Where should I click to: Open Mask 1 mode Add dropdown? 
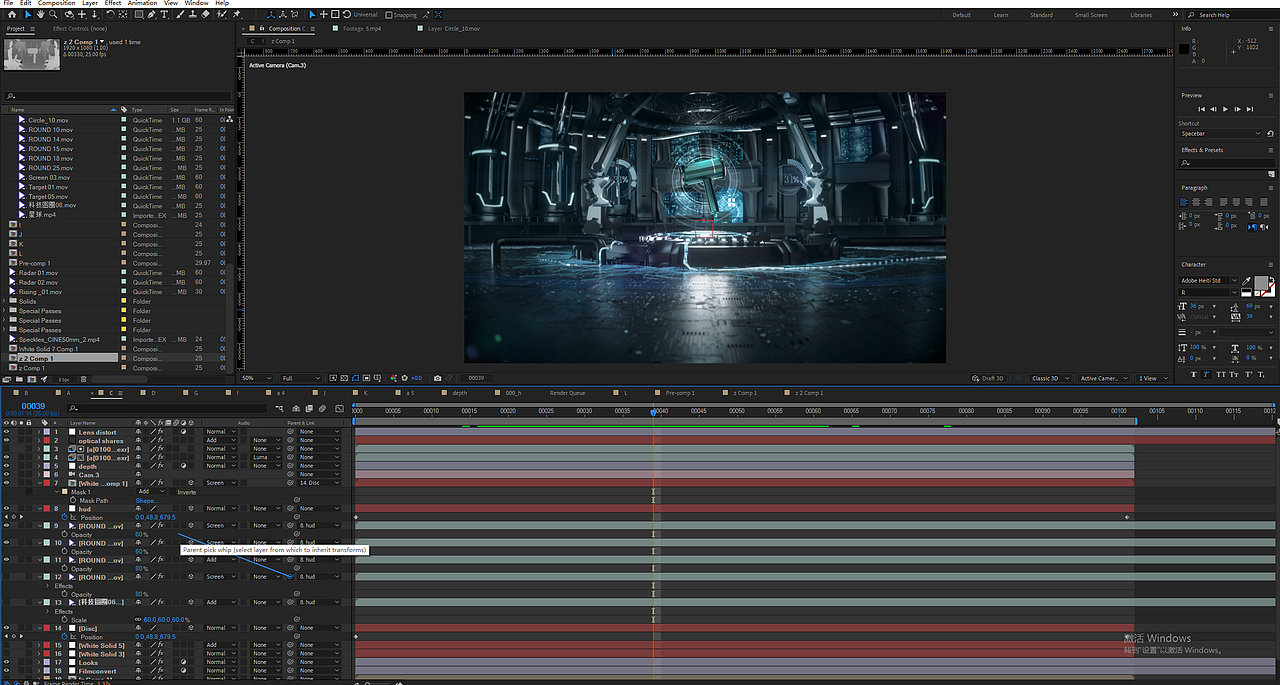pyautogui.click(x=152, y=491)
